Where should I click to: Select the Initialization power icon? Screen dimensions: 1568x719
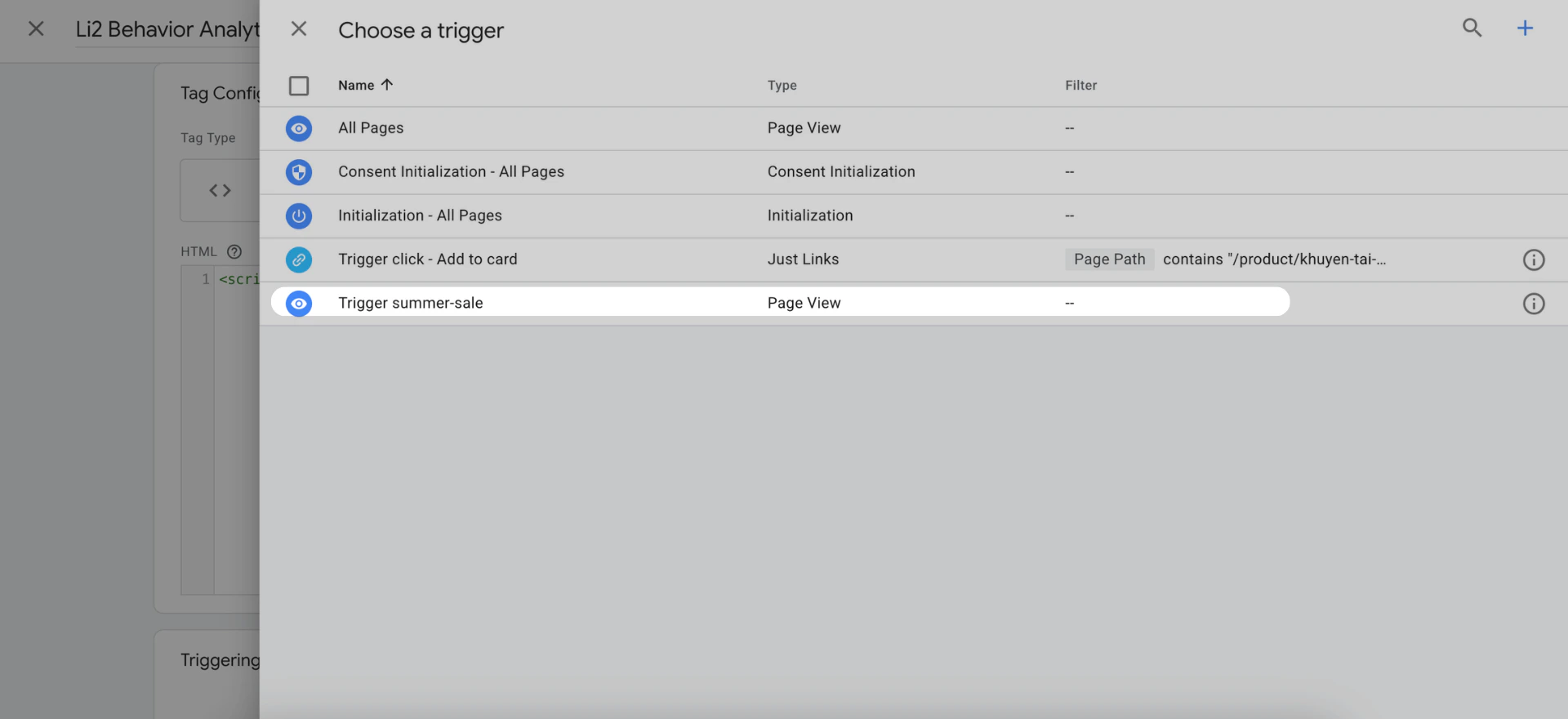(x=299, y=215)
